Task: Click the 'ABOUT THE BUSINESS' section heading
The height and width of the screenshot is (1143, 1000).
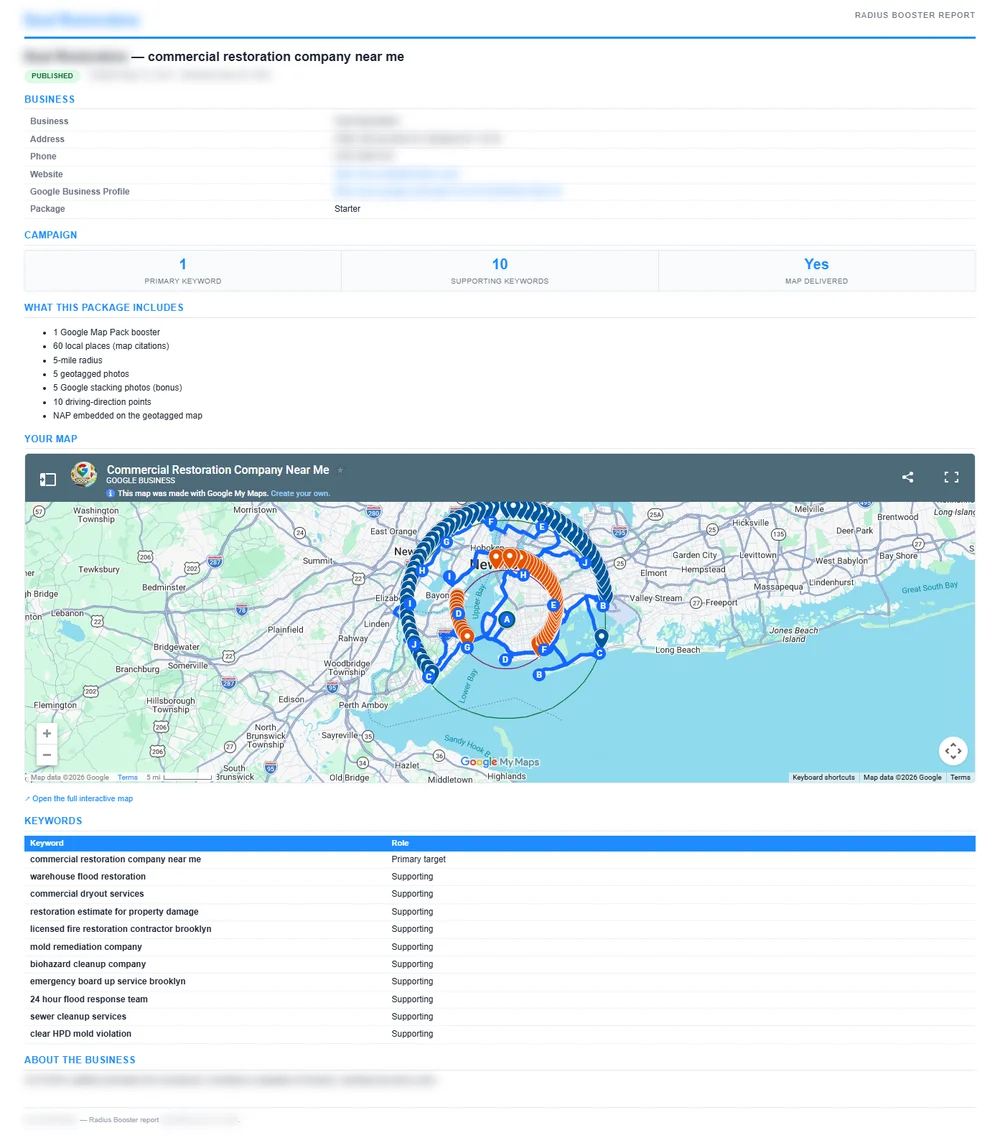Action: coord(80,1061)
